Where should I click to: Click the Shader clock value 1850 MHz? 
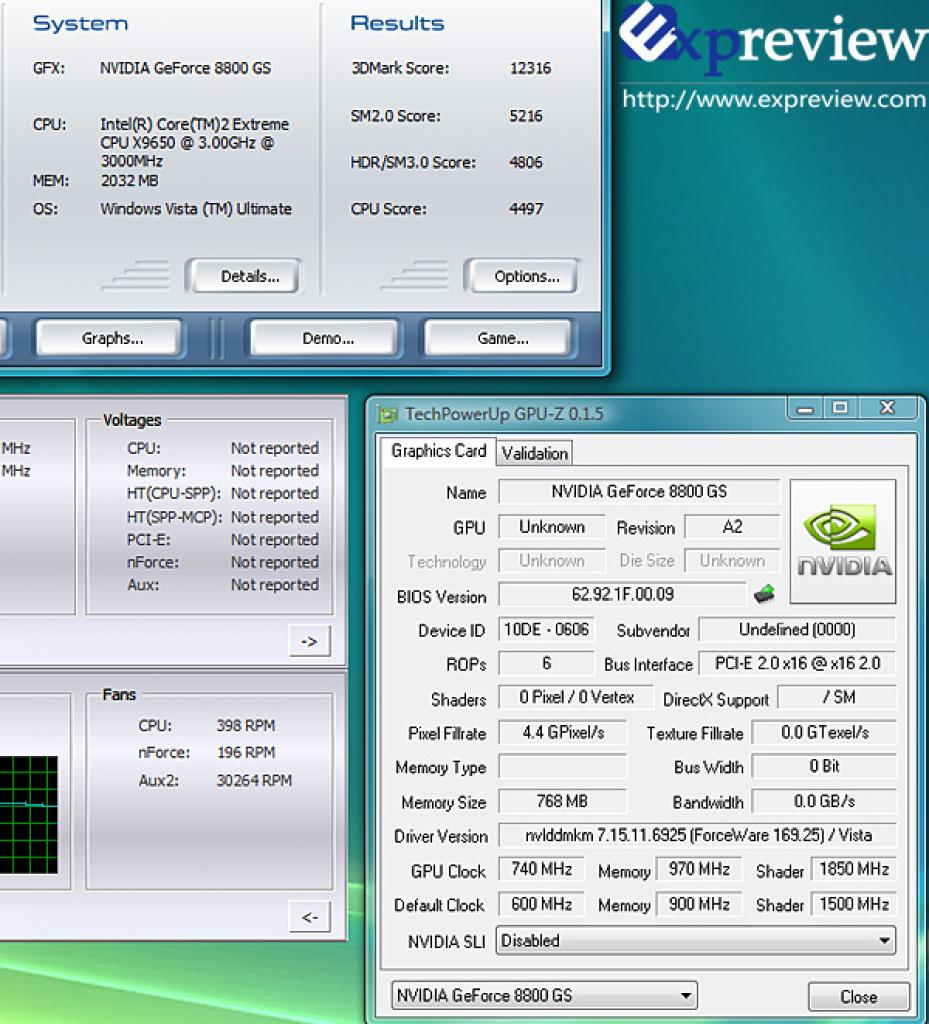pyautogui.click(x=853, y=869)
